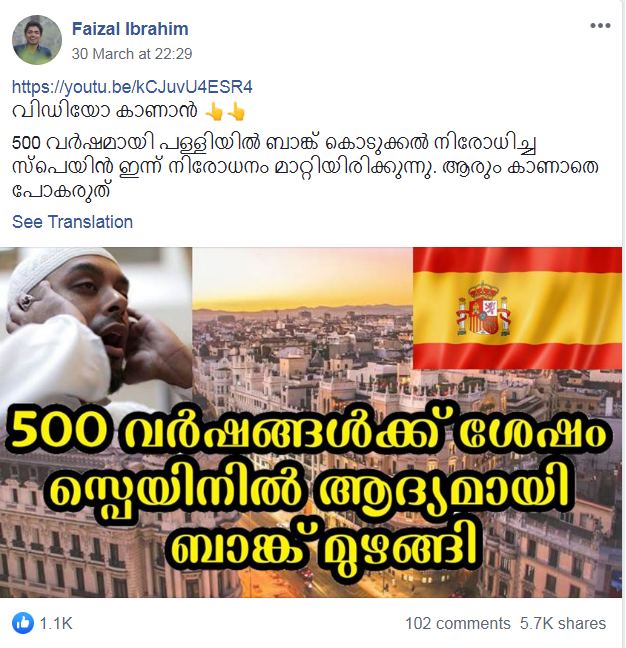
Task: Open the 102 comments list
Action: pyautogui.click(x=458, y=623)
